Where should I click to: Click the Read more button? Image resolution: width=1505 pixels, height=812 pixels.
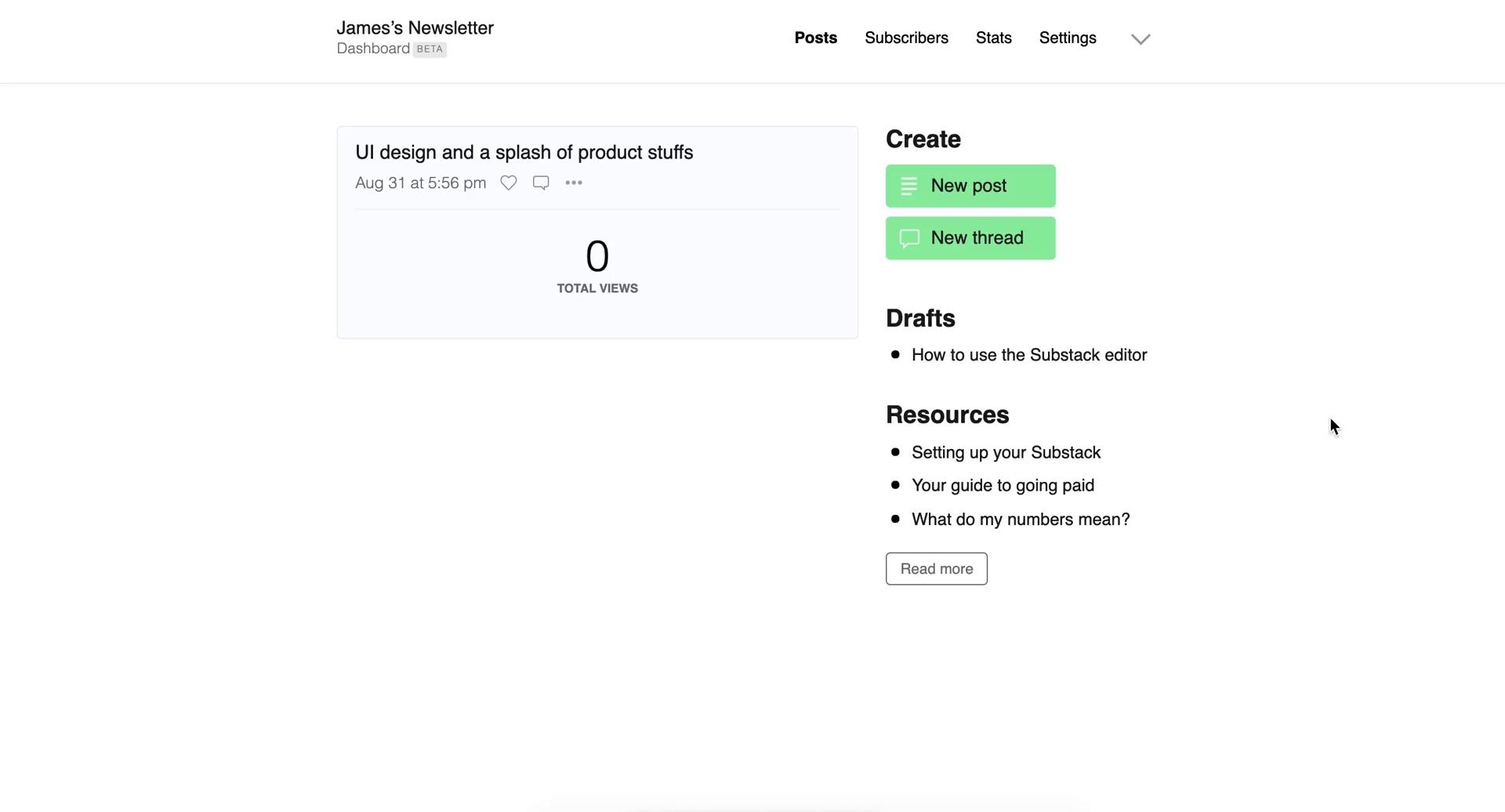coord(937,568)
